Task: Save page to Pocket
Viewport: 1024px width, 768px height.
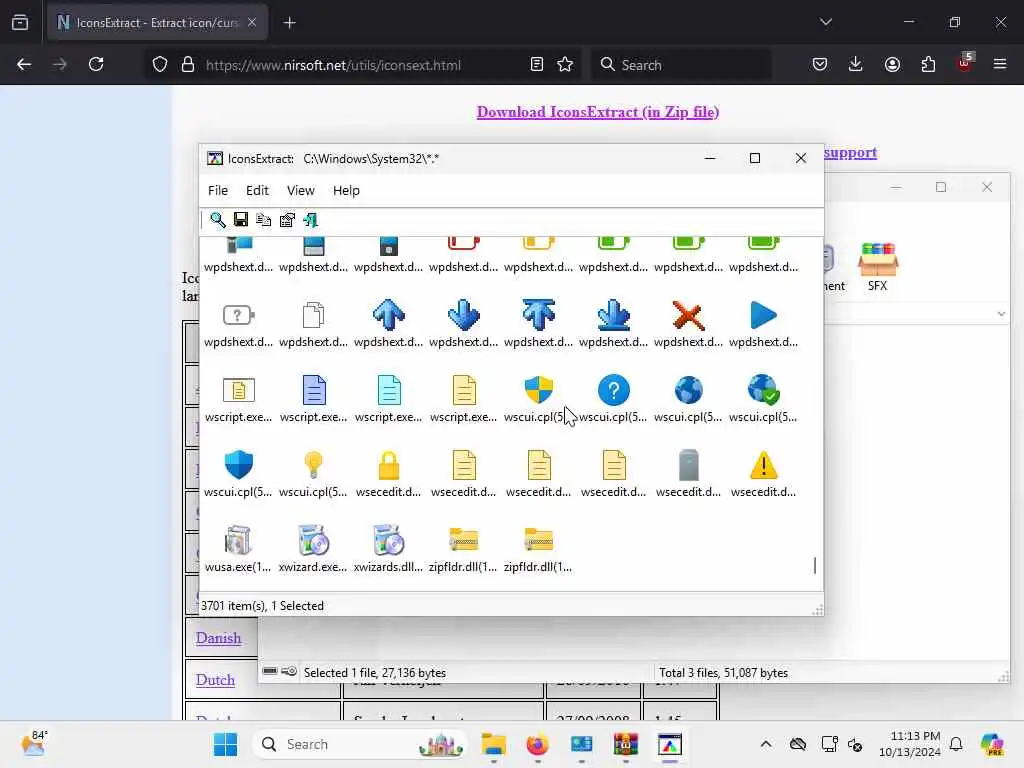Action: coord(820,64)
